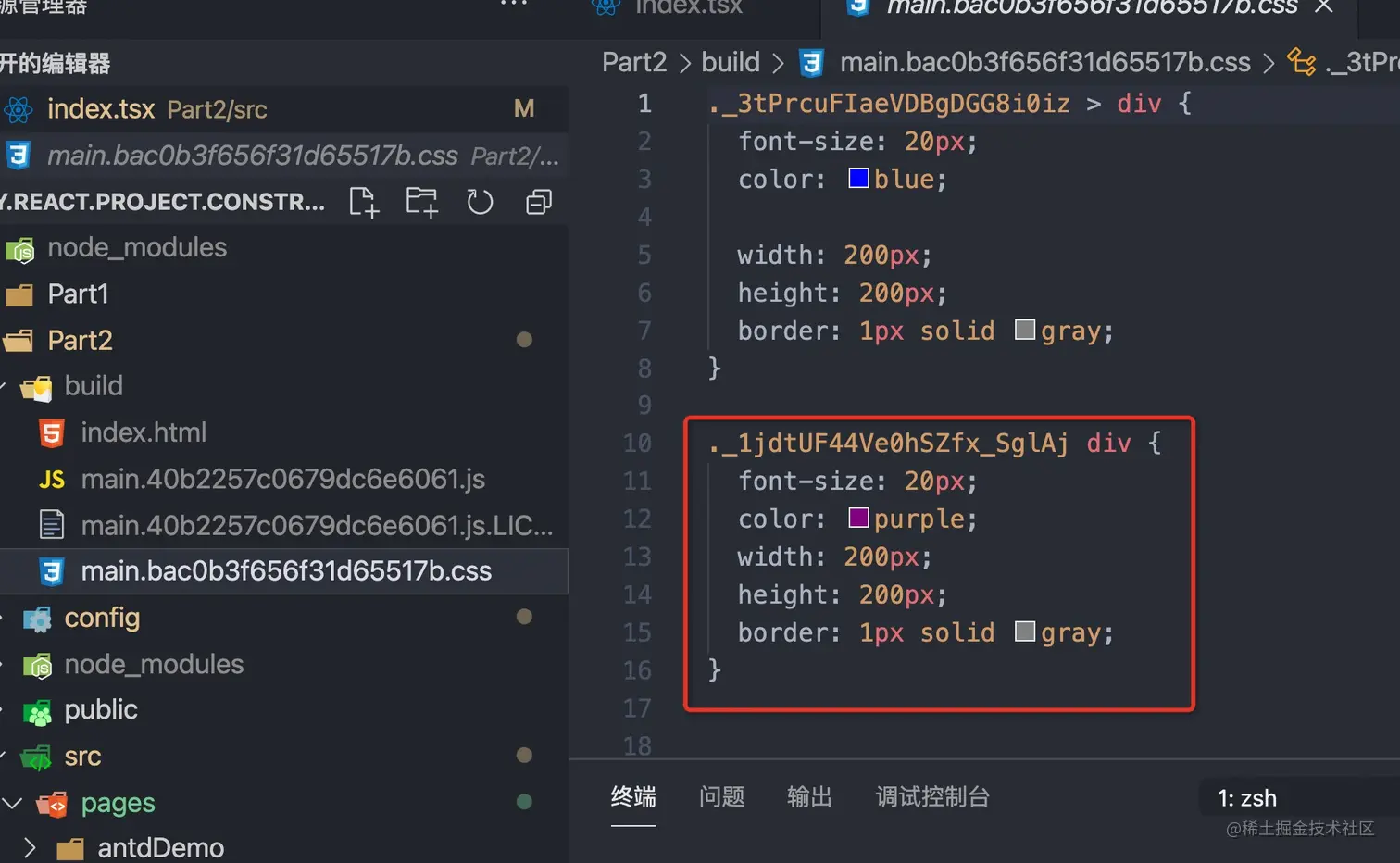Click the New Folder icon in Explorer toolbar

[421, 201]
